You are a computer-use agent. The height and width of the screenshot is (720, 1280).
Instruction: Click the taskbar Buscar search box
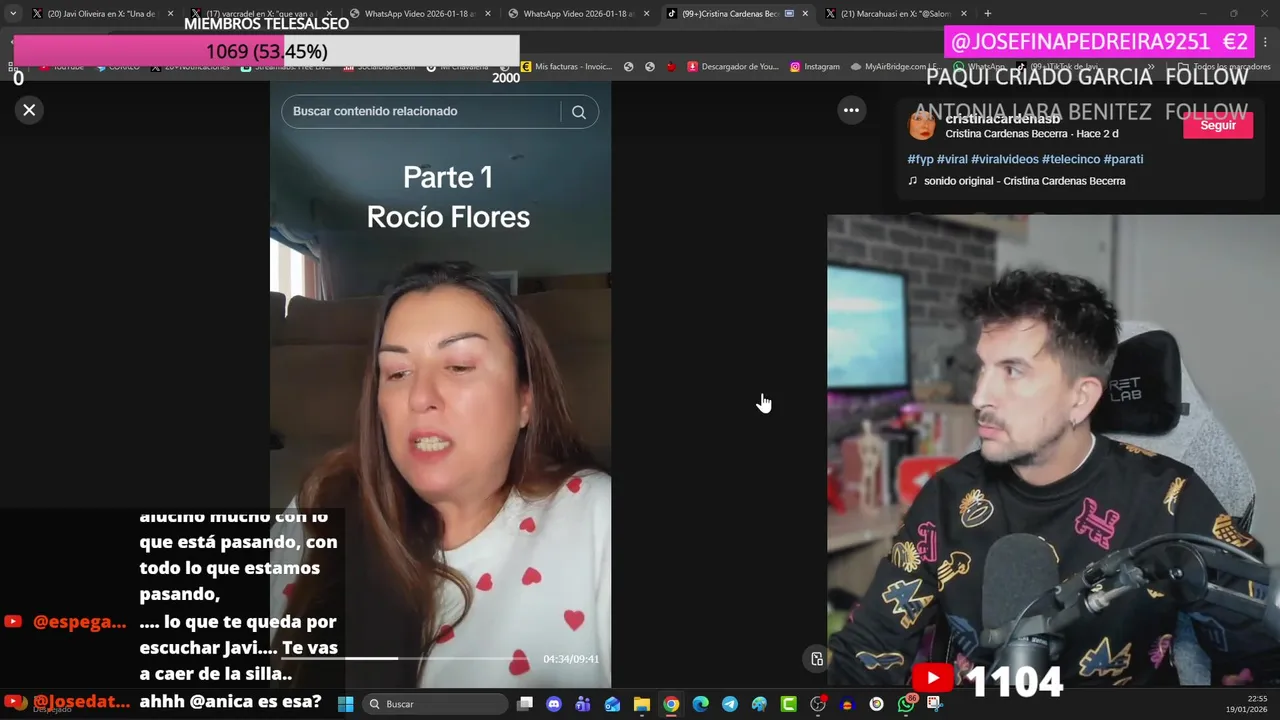[434, 704]
